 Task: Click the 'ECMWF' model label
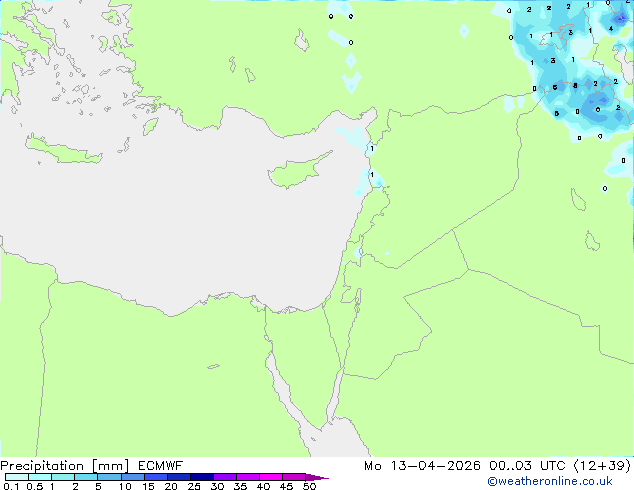[161, 466]
